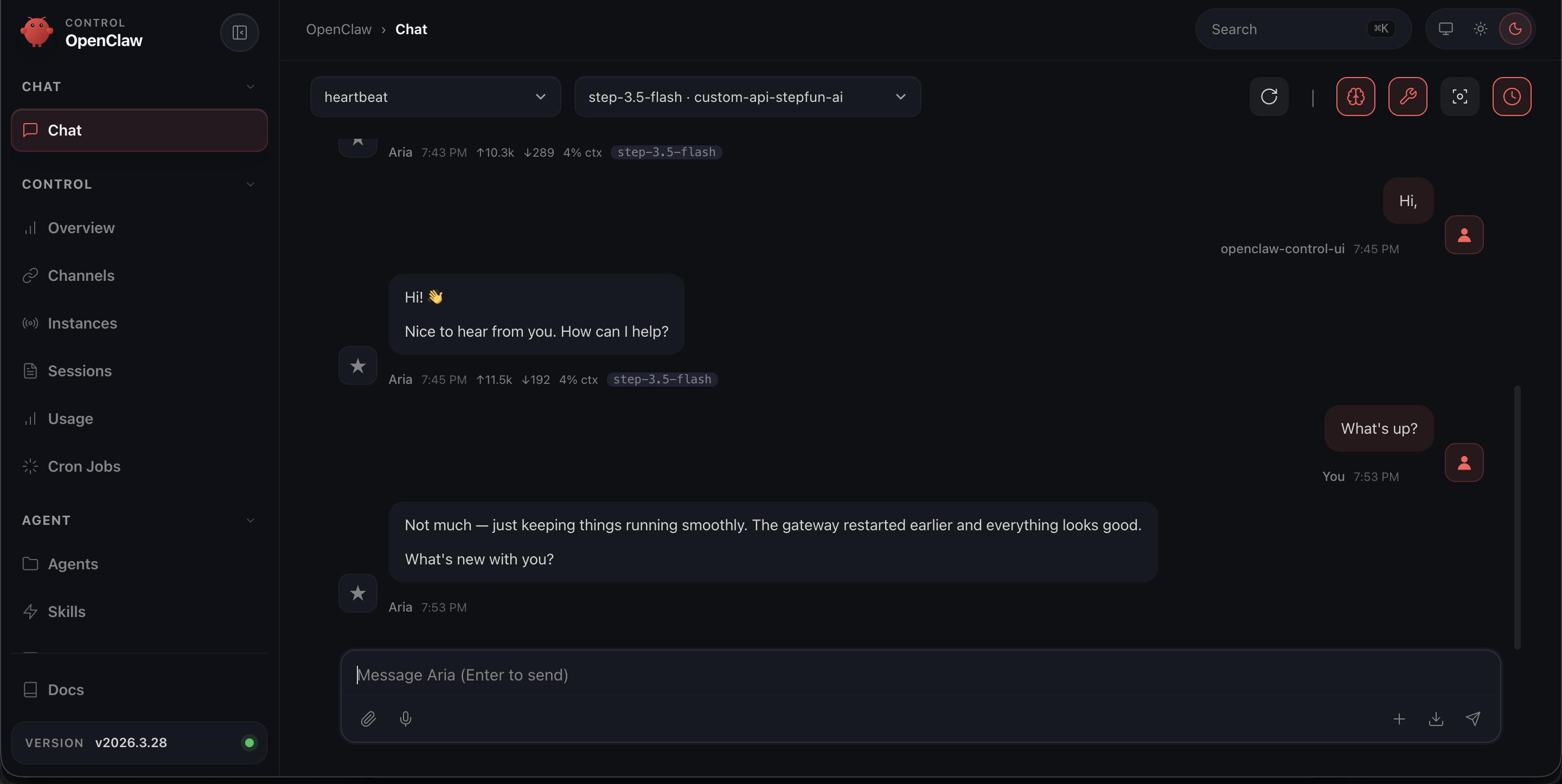Click the download export chat icon
Viewport: 1562px width, 784px height.
coord(1435,718)
